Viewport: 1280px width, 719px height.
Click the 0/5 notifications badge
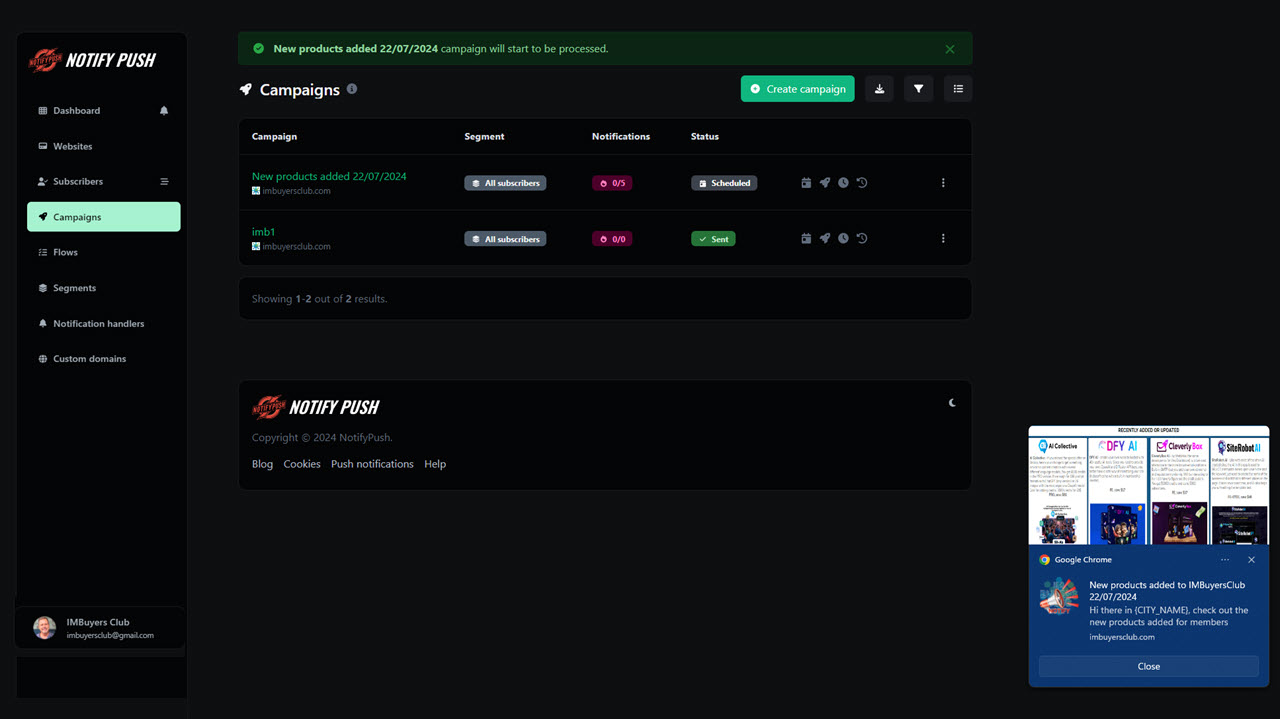click(612, 183)
